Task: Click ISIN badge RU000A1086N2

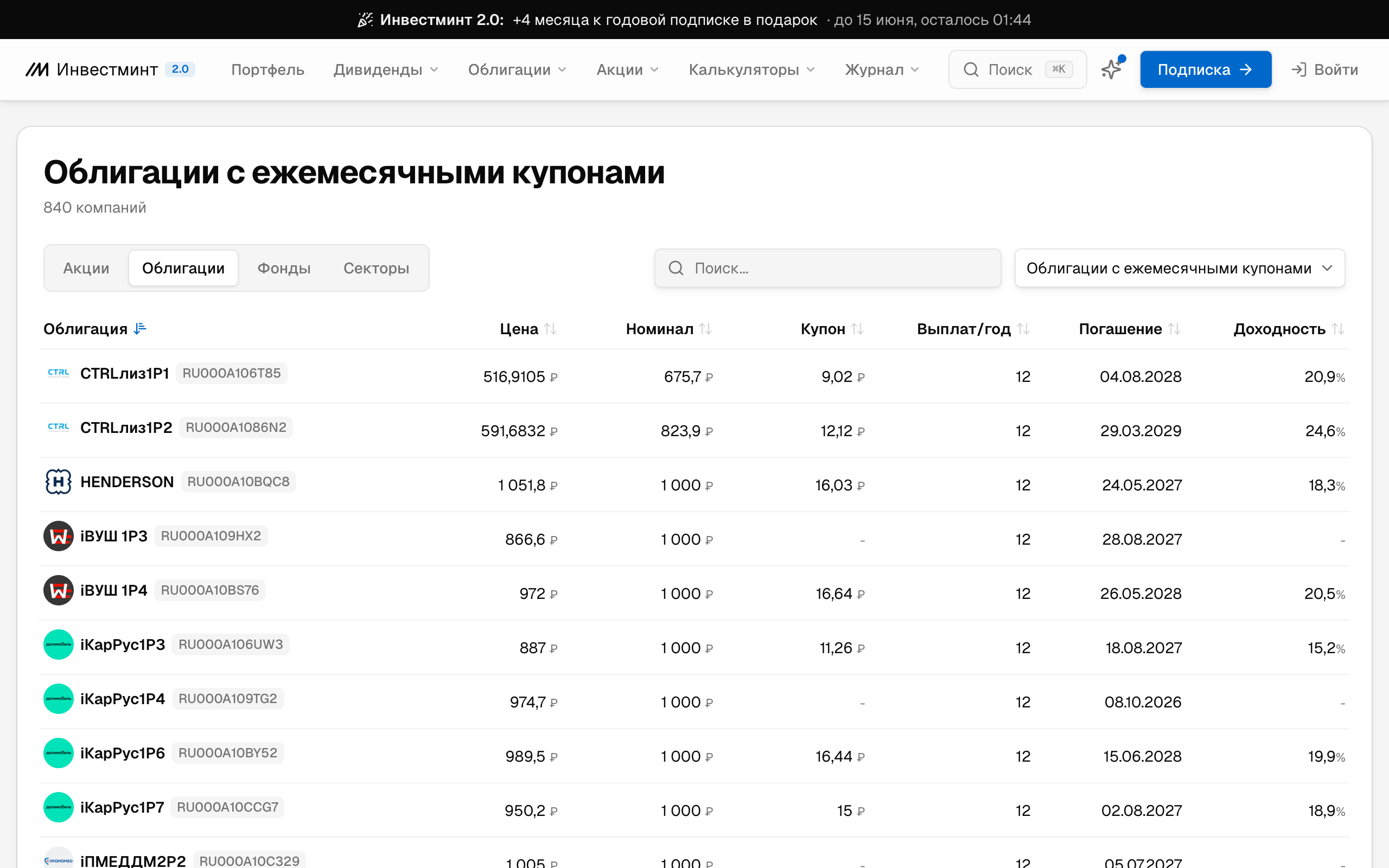Action: pos(236,427)
